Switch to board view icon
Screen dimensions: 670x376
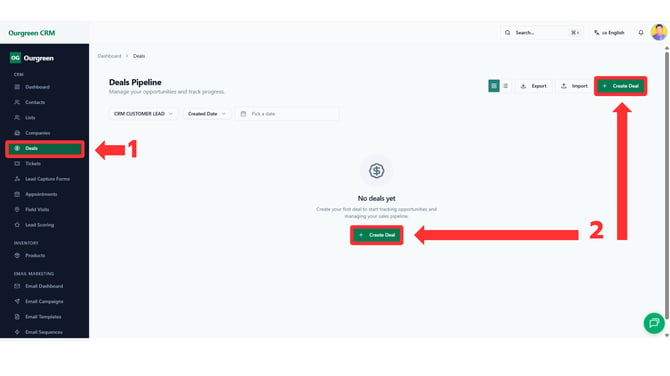coord(494,86)
